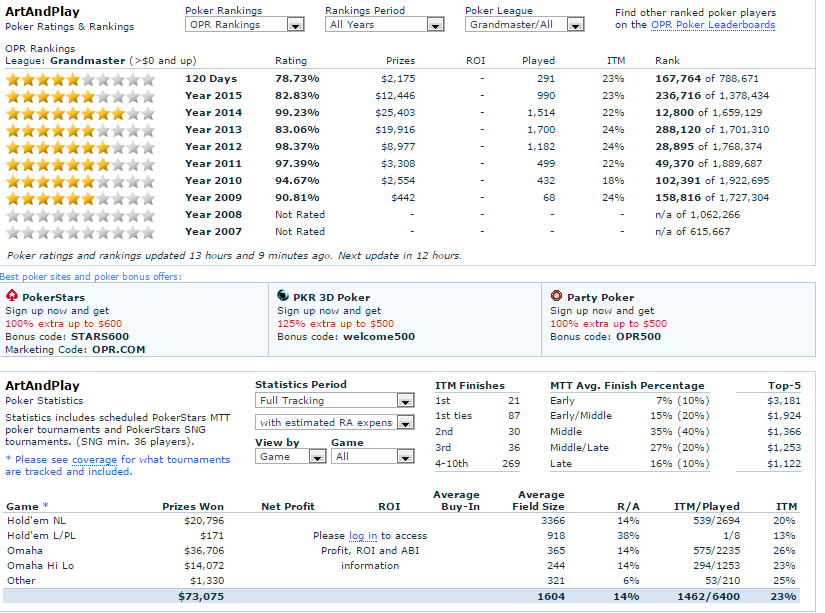Click the 4-10th finishes count 269
The height and width of the screenshot is (613, 825).
[511, 464]
